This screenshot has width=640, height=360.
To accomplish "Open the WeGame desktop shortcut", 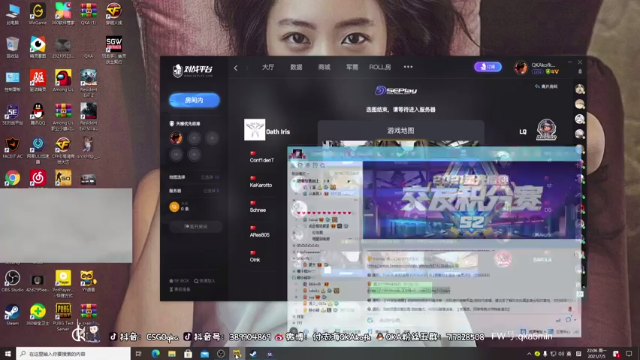I will [x=38, y=13].
